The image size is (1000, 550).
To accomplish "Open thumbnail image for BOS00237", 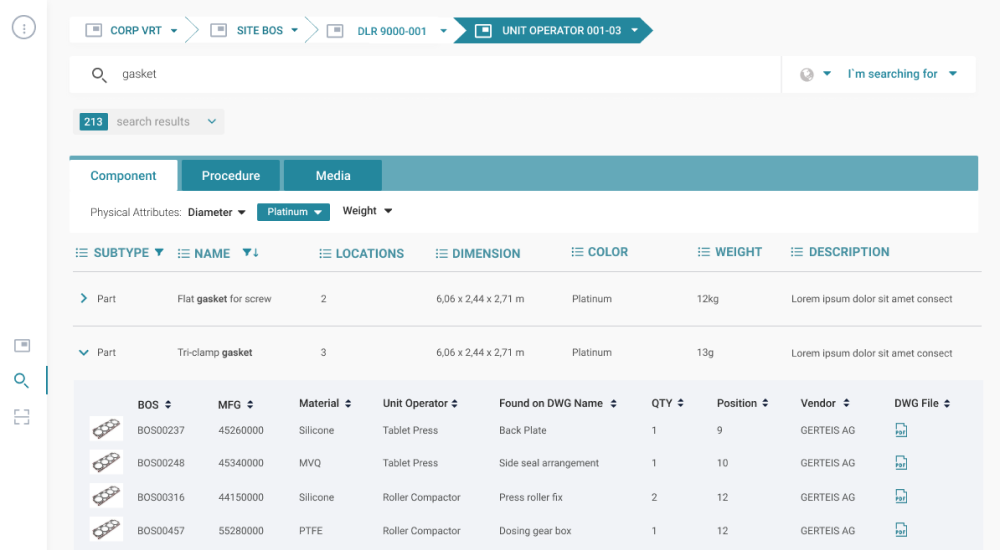I will pos(107,429).
